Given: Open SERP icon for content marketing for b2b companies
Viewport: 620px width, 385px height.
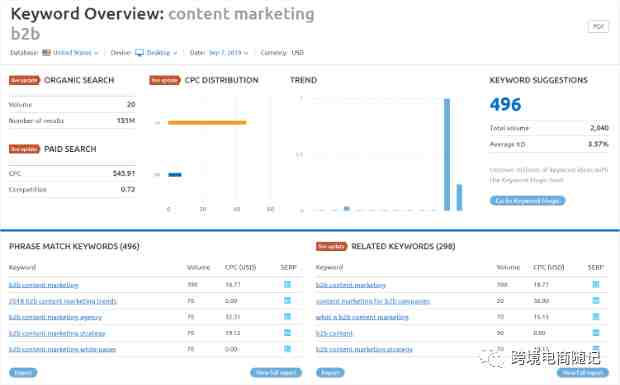Looking at the screenshot, I should point(596,300).
